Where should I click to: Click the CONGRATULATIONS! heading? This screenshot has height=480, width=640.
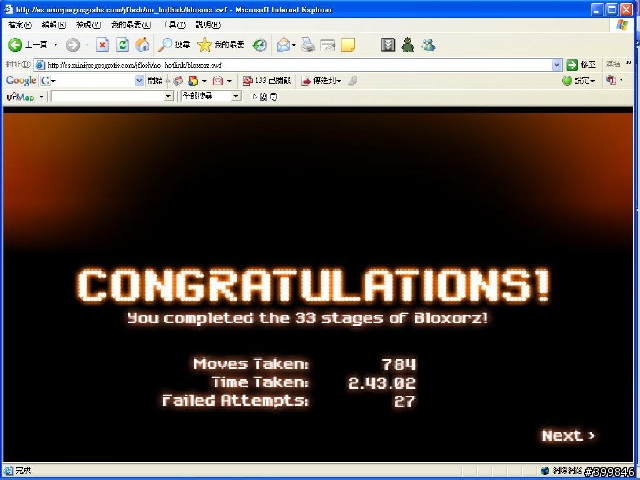point(313,285)
